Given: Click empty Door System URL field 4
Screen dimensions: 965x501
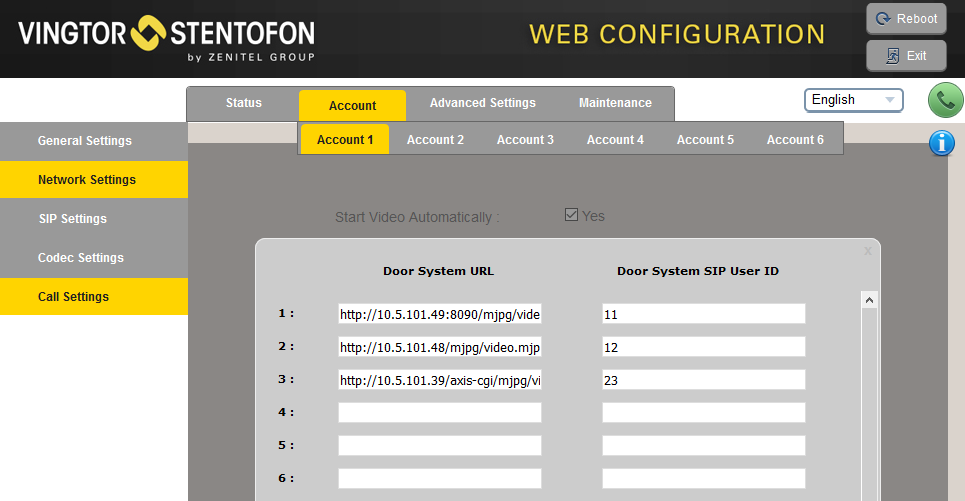Looking at the screenshot, I should pos(440,412).
